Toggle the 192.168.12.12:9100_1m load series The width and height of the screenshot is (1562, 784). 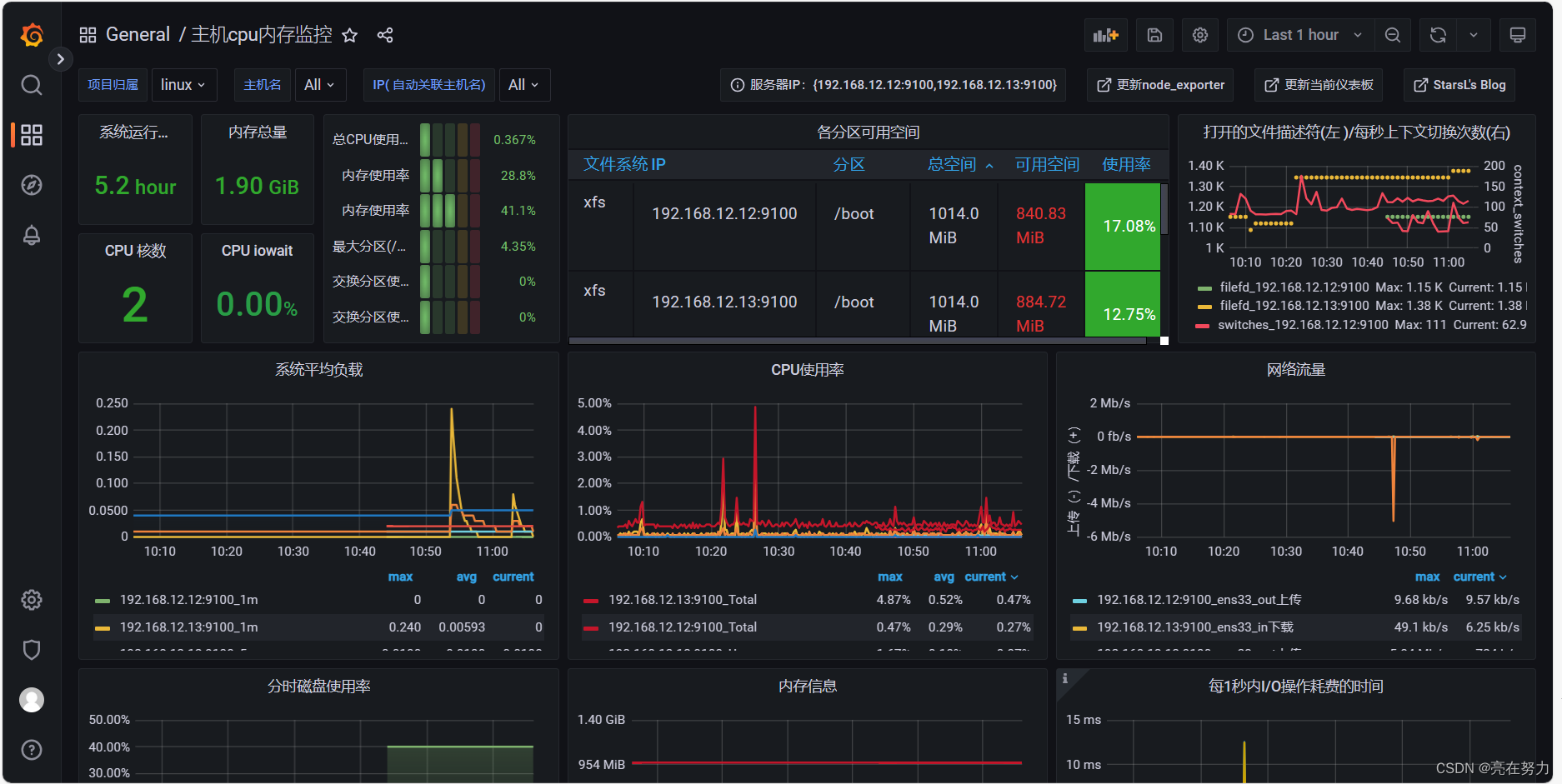(x=188, y=600)
